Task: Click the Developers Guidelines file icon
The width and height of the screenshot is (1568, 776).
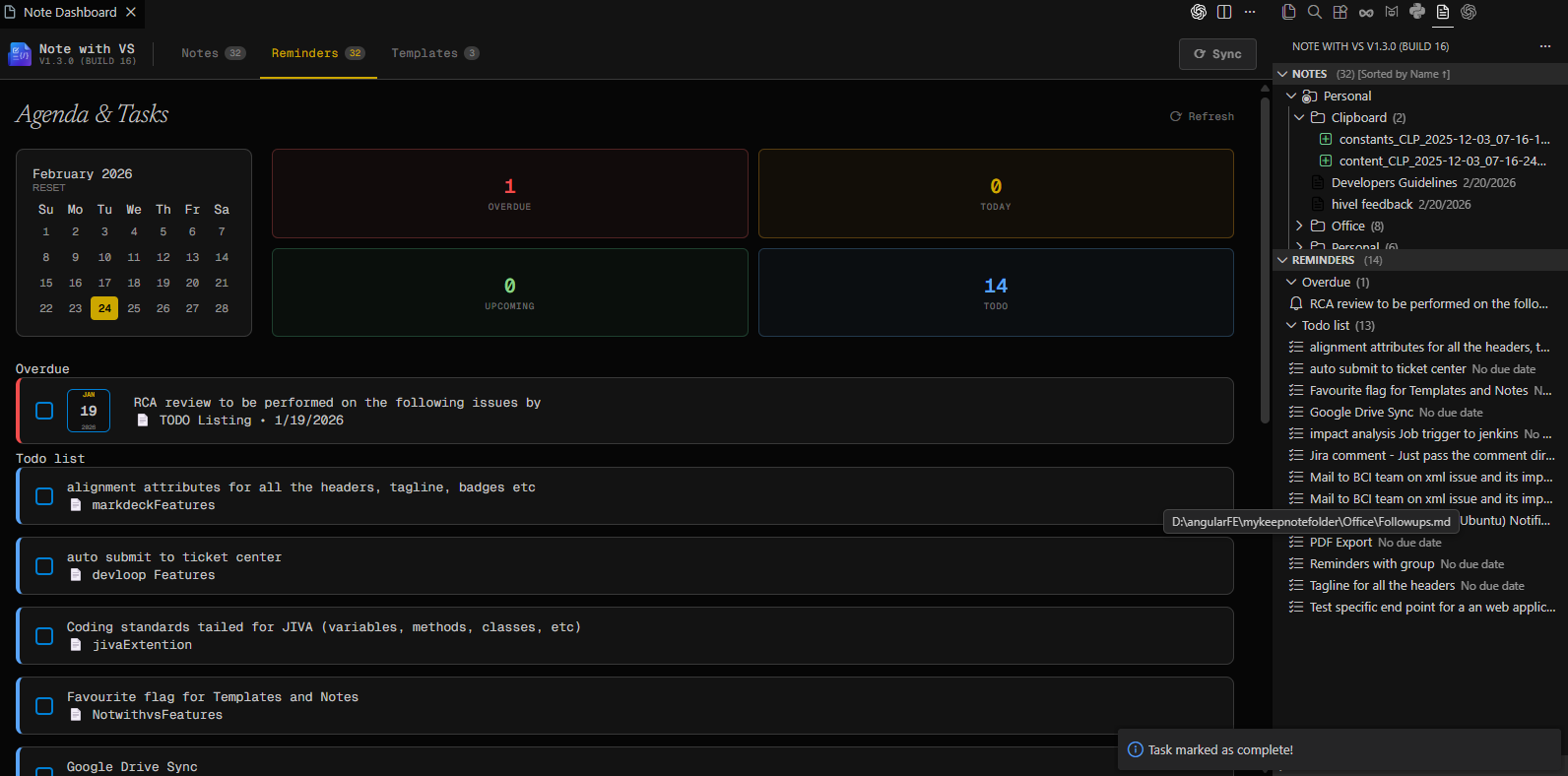Action: 1318,182
